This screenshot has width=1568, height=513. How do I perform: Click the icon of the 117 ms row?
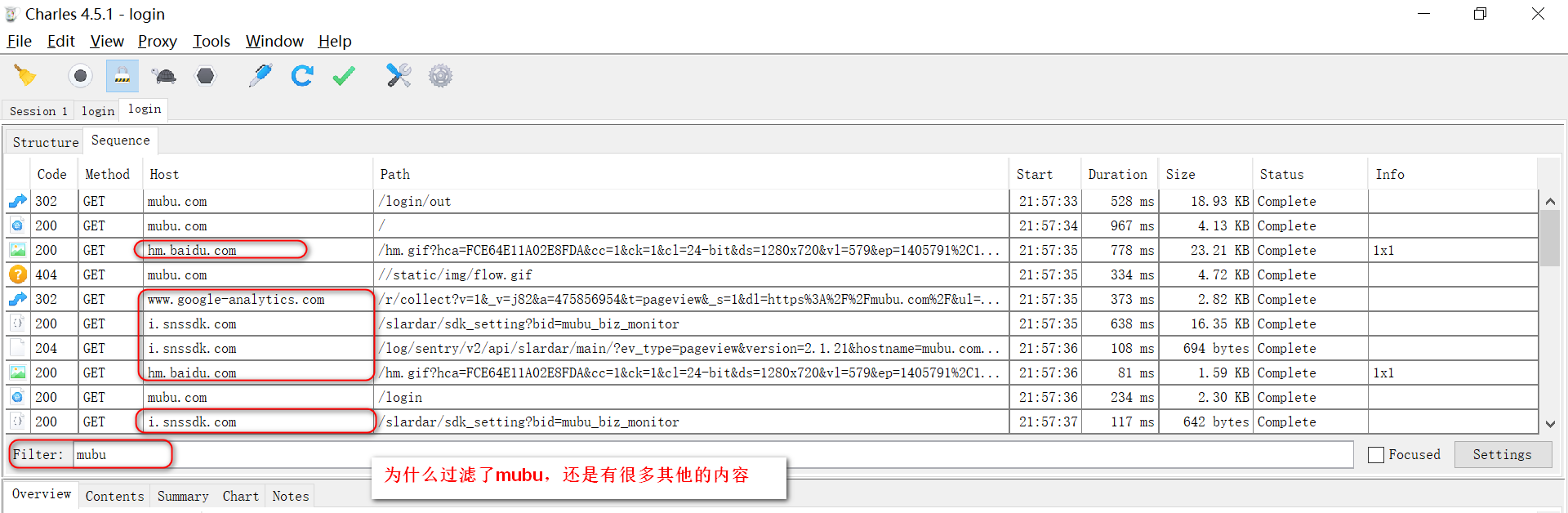[17, 422]
